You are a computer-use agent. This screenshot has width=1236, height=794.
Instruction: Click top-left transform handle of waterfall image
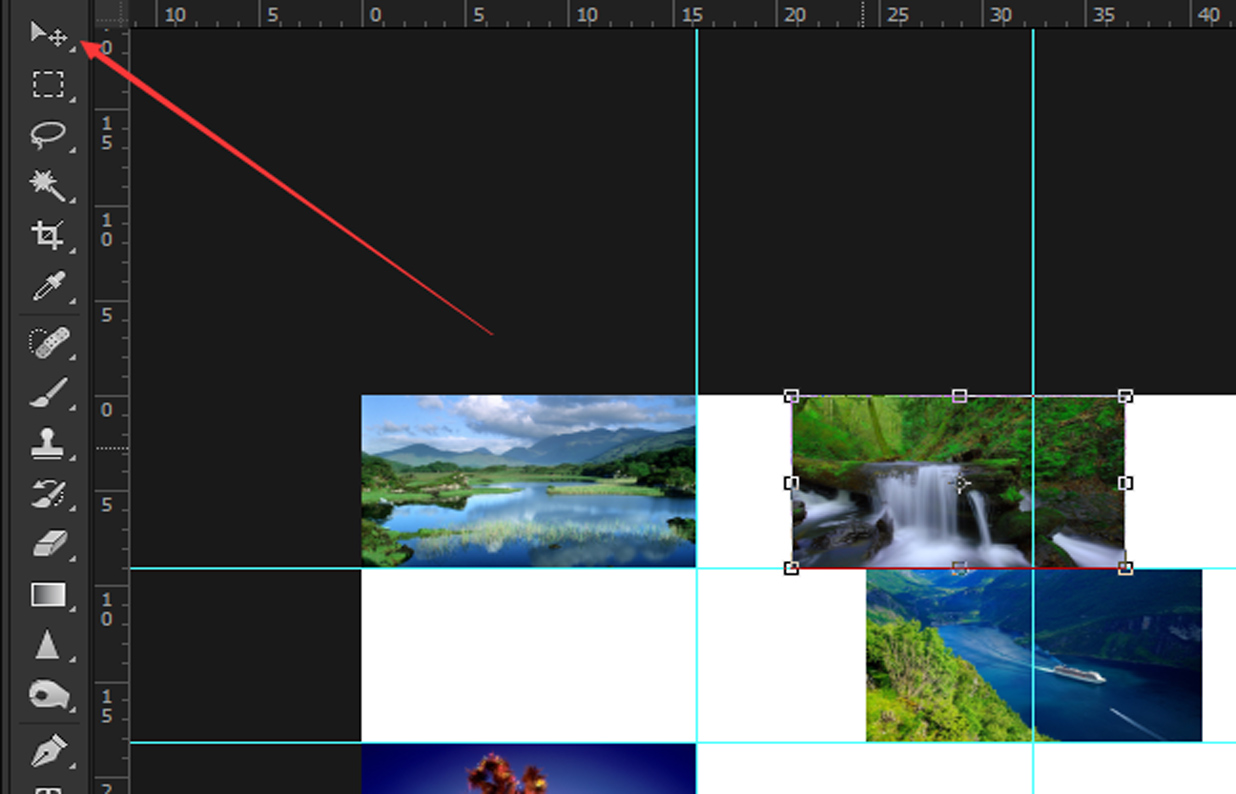tap(791, 396)
